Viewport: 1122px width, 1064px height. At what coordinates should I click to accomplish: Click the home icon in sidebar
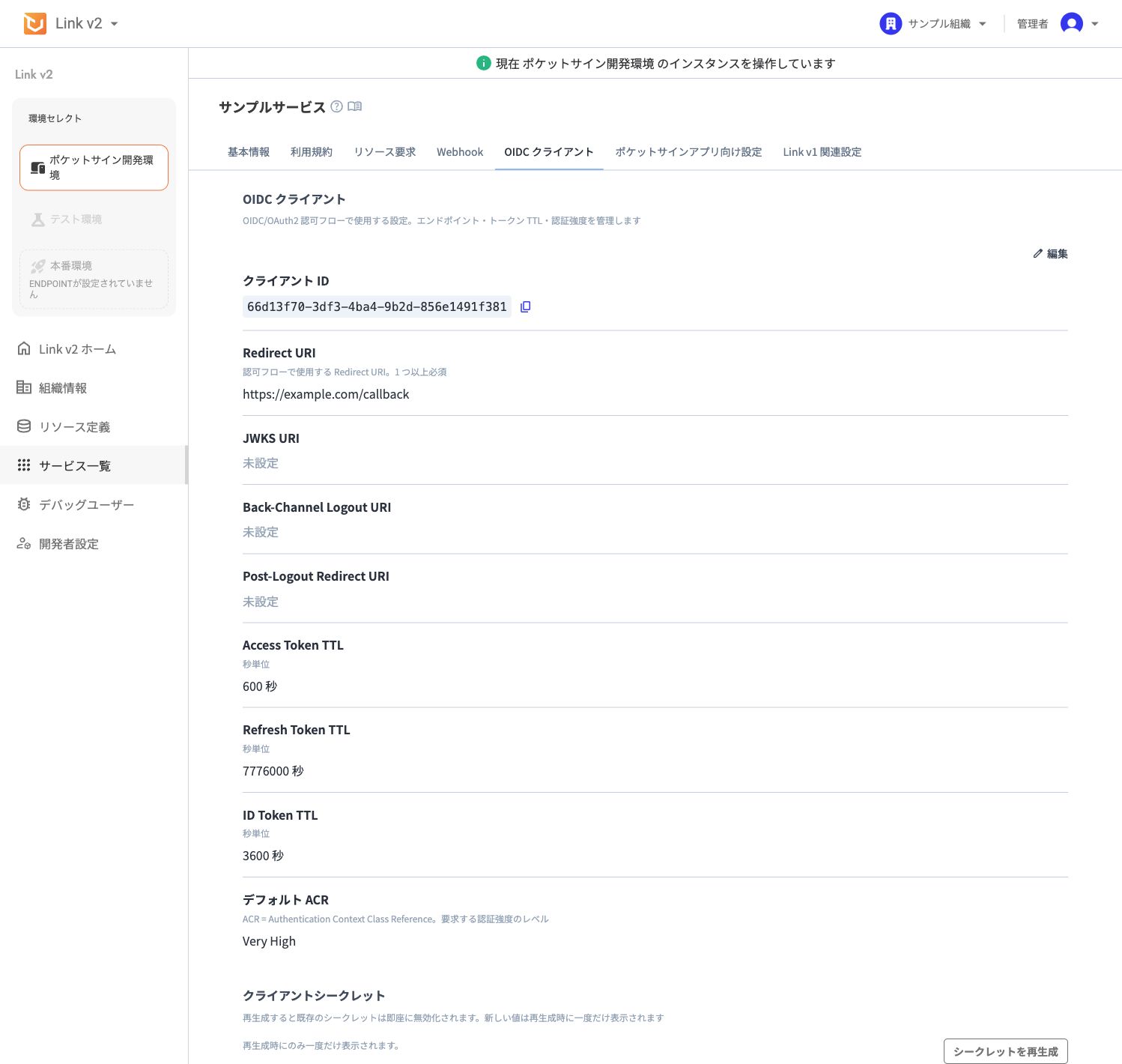tap(24, 348)
